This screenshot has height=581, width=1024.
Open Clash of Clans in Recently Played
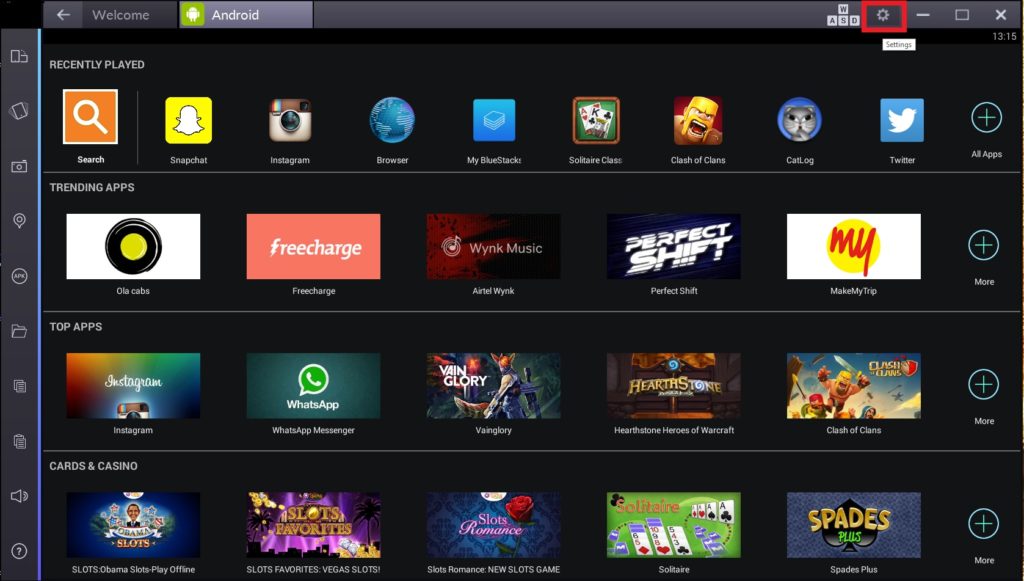[x=698, y=120]
